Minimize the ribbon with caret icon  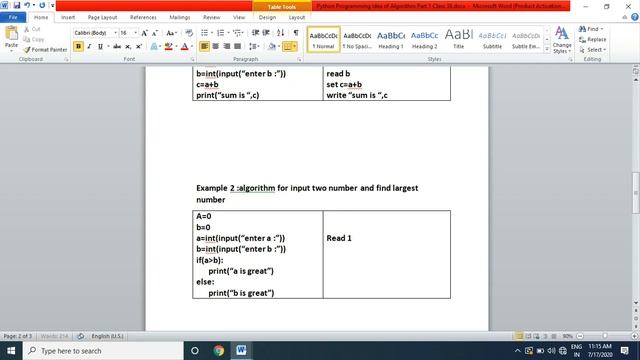[624, 17]
